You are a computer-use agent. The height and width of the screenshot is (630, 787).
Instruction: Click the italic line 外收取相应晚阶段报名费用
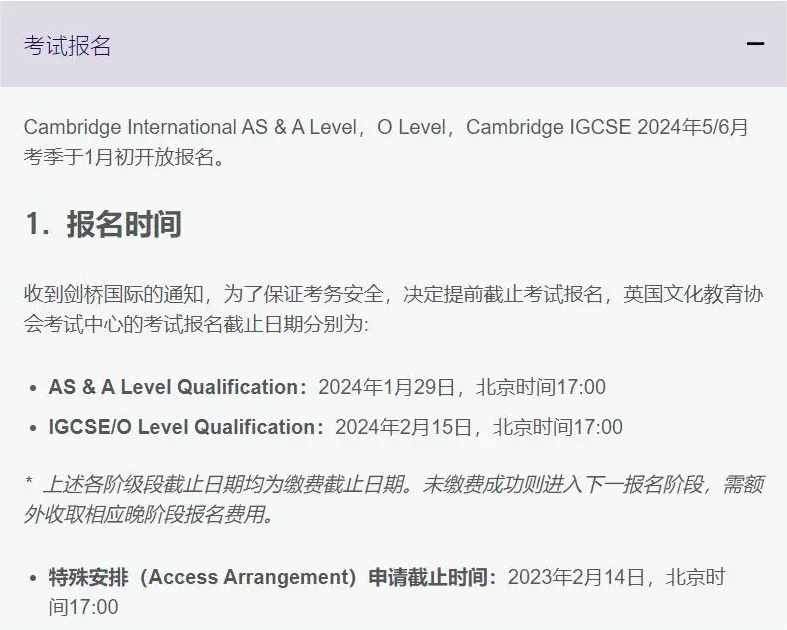tap(149, 514)
